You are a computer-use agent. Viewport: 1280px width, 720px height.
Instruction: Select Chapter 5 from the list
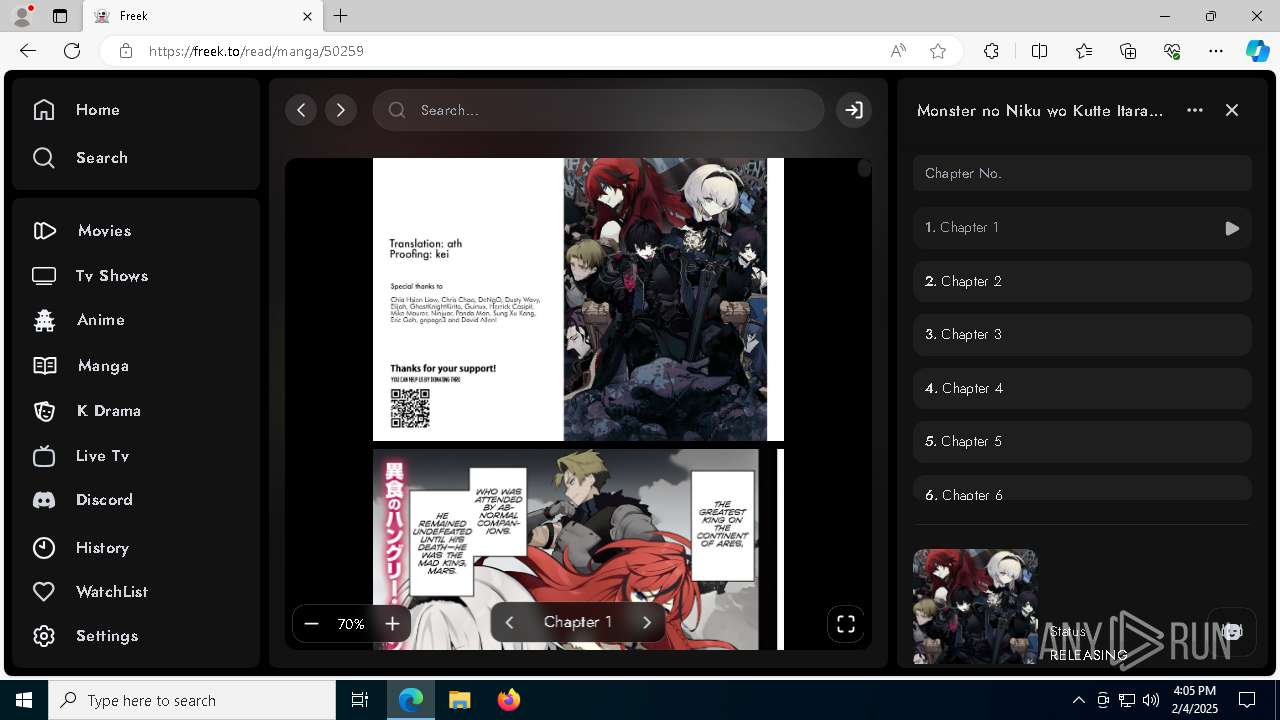[1082, 441]
